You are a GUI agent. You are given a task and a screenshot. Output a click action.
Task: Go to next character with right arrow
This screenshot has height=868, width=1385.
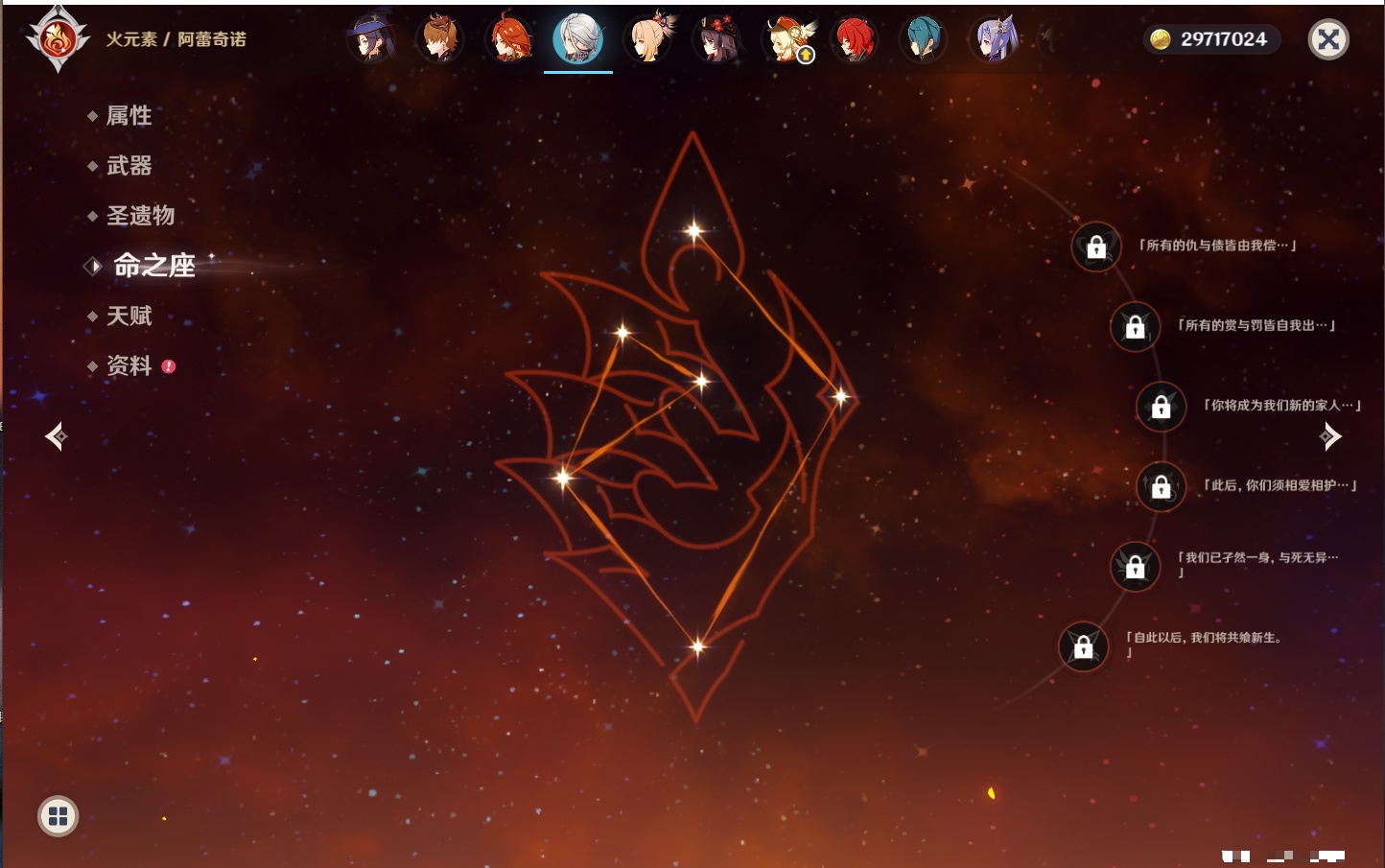[x=1330, y=436]
